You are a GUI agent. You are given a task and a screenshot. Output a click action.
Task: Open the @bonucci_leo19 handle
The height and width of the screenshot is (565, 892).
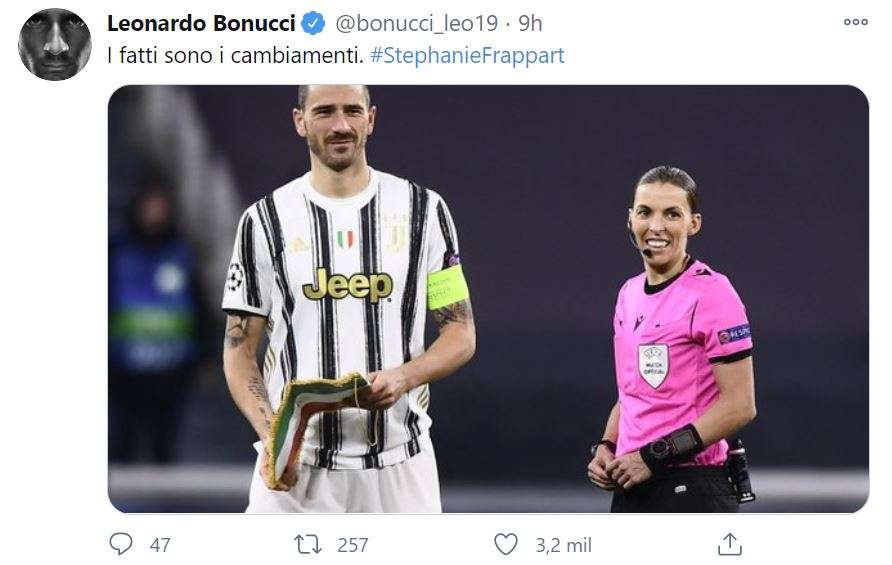(x=417, y=23)
